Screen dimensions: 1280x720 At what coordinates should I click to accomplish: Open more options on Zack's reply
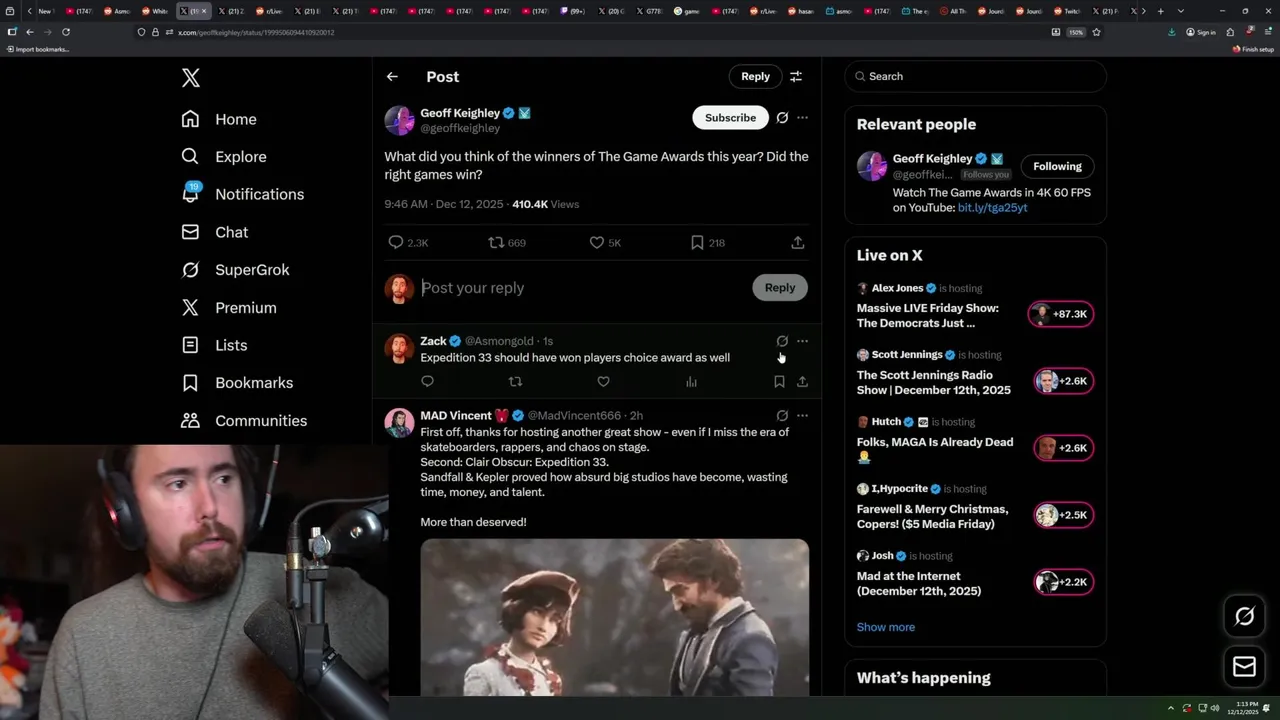point(802,341)
